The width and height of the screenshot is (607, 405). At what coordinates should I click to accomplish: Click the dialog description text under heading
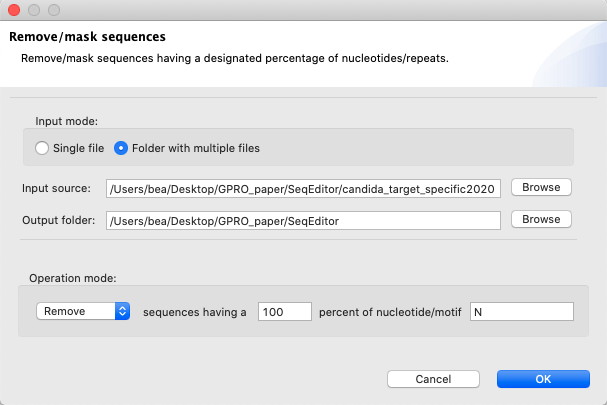pyautogui.click(x=235, y=58)
